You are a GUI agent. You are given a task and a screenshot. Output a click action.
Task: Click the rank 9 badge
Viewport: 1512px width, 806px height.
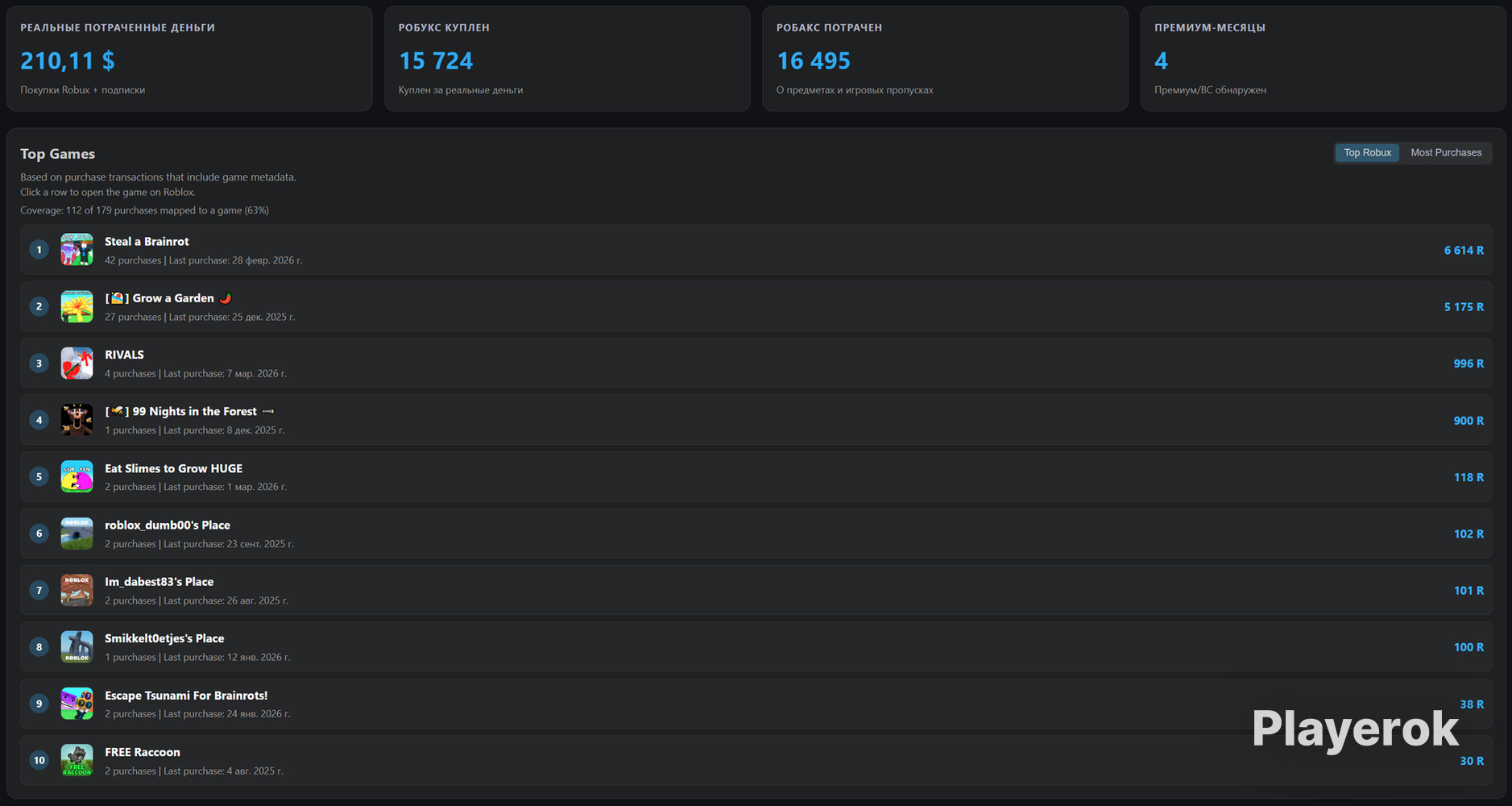point(39,704)
